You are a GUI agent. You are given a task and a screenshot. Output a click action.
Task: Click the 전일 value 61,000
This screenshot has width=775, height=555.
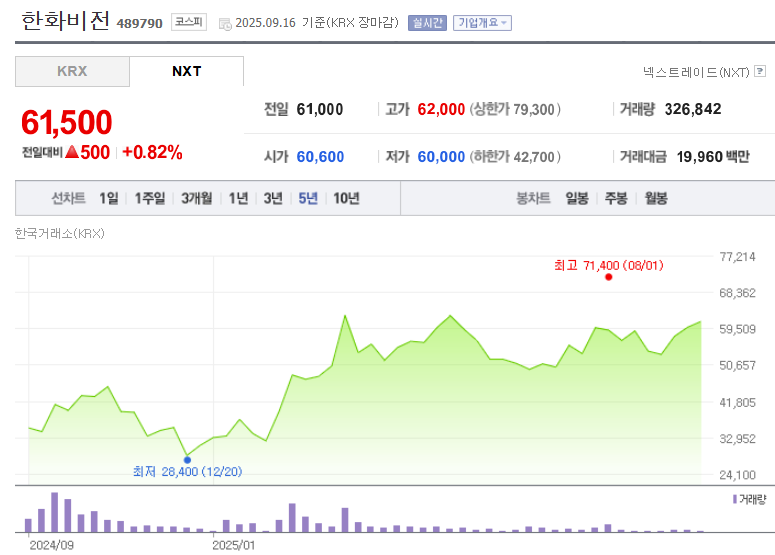tap(320, 109)
